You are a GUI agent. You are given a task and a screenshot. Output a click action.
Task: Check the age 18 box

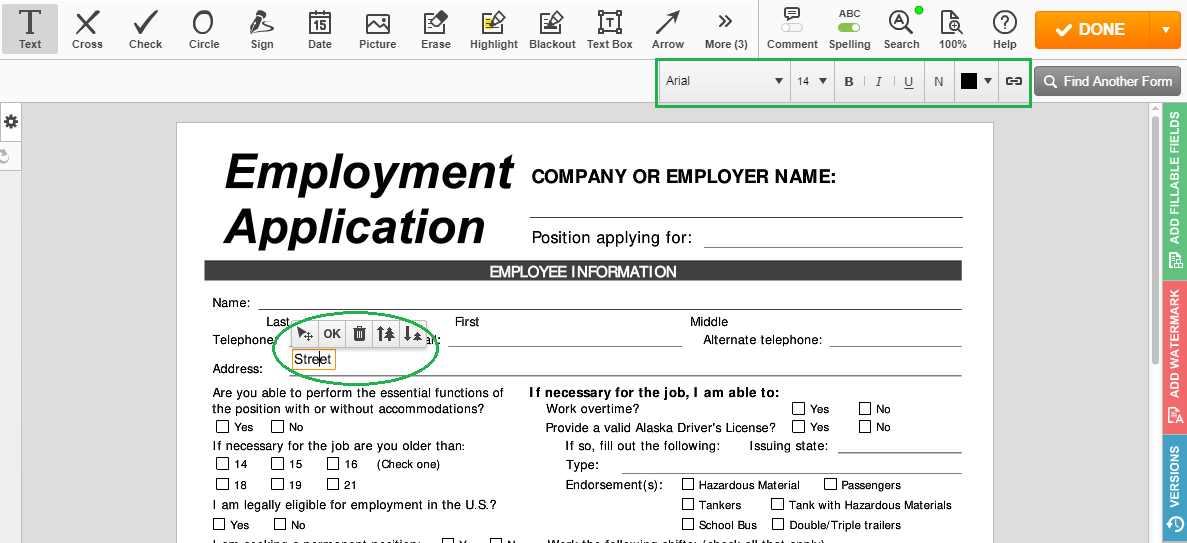point(222,484)
